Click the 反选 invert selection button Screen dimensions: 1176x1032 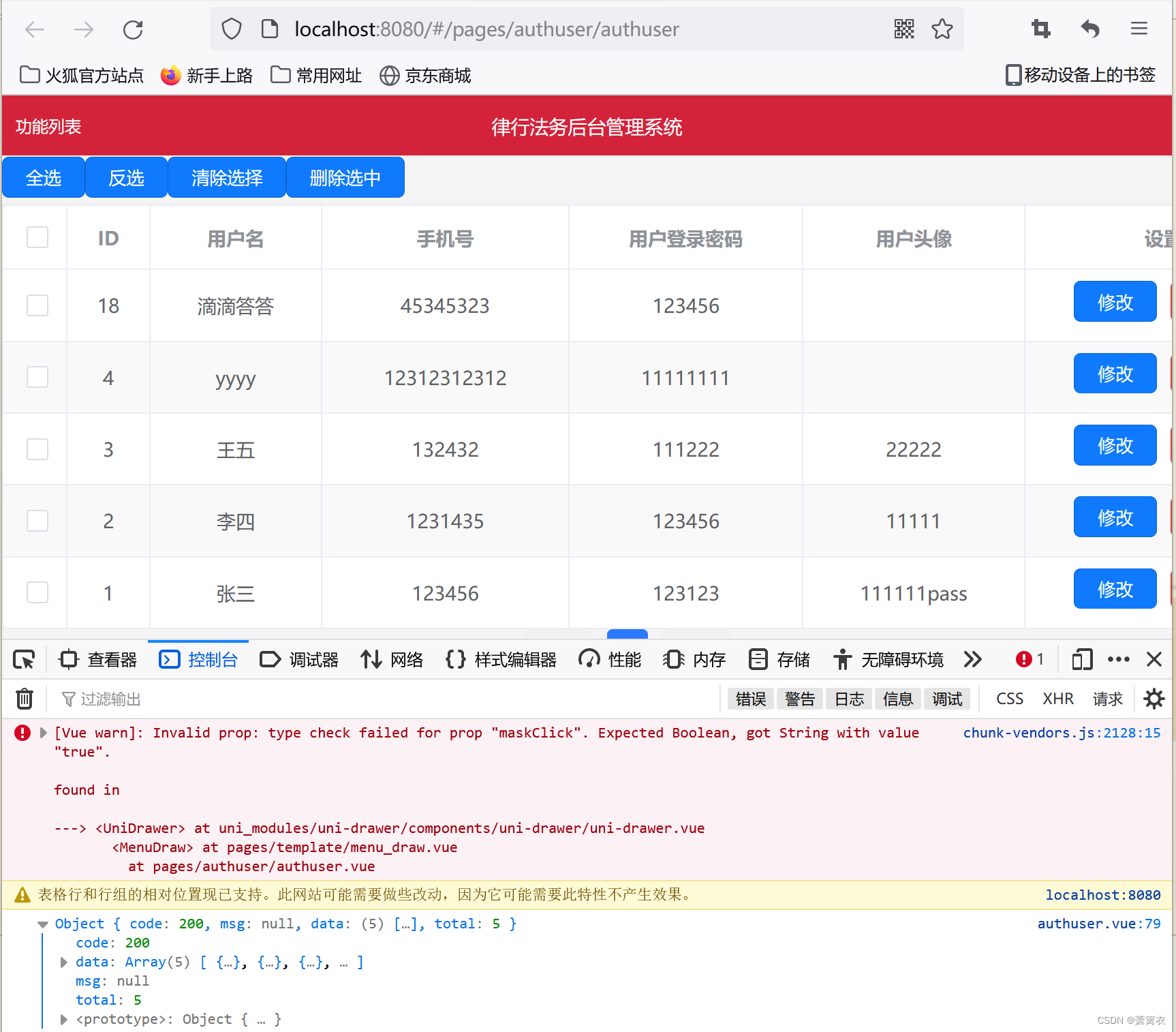(x=126, y=177)
